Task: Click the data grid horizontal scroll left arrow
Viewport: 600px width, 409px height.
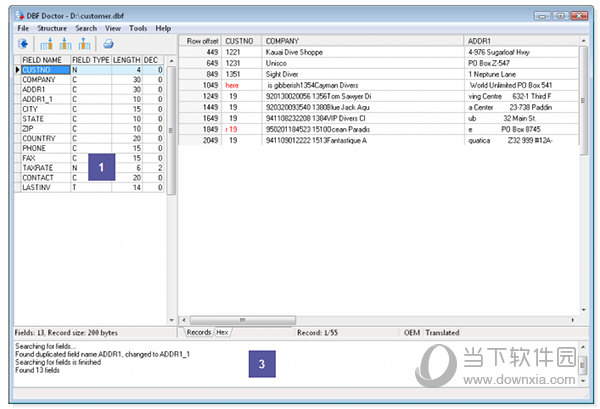Action: (x=184, y=320)
